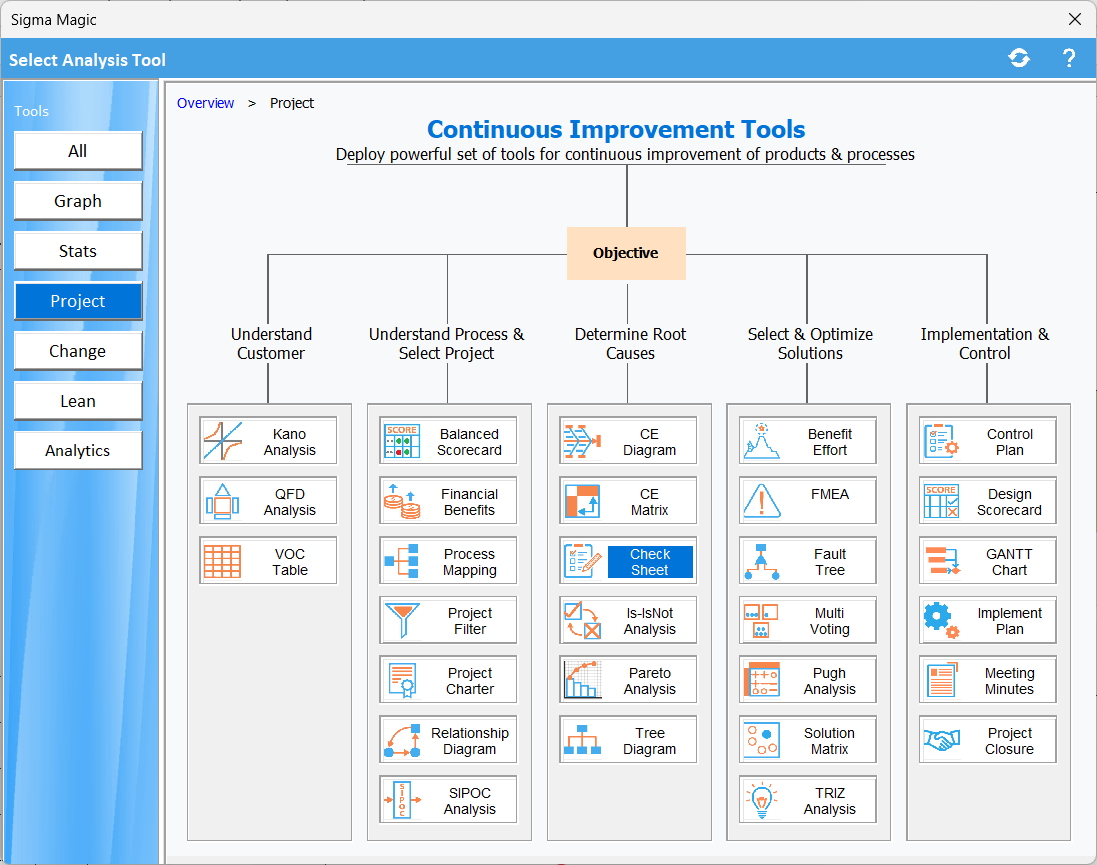Open the Balanced Scorecard tool icon
The image size is (1097, 865).
tap(402, 441)
